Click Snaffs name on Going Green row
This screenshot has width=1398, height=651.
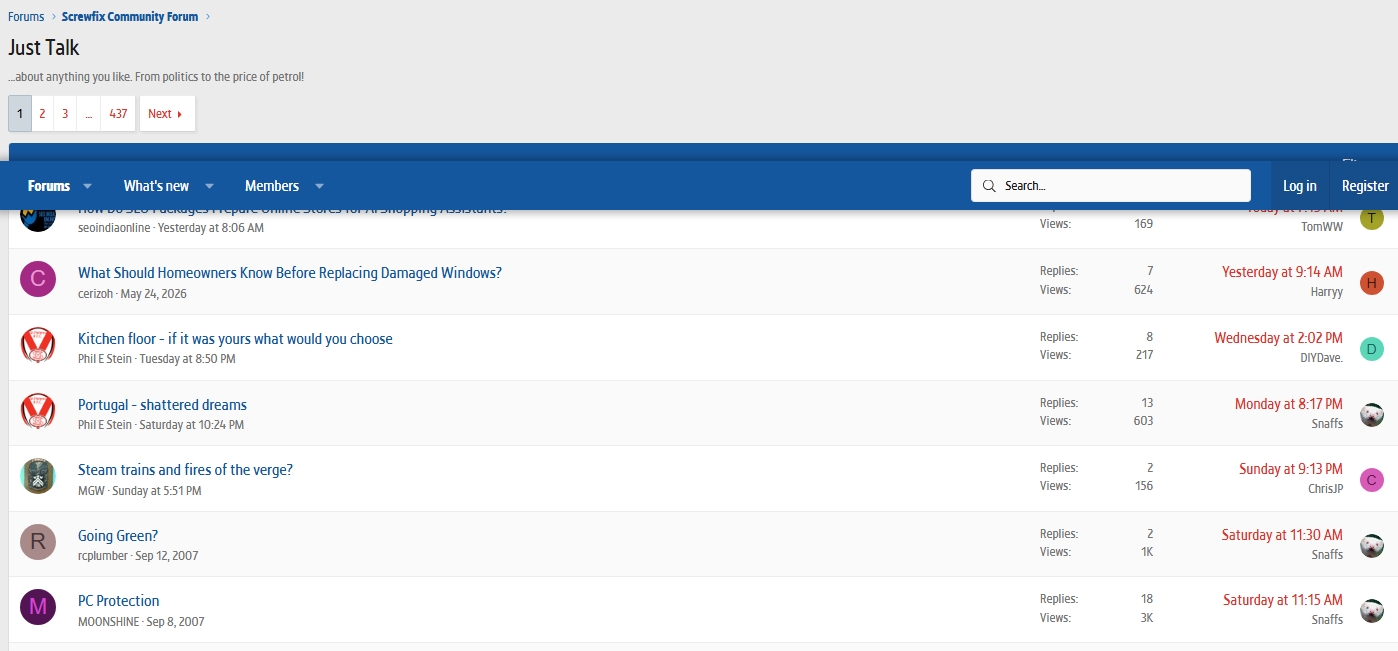tap(1327, 555)
